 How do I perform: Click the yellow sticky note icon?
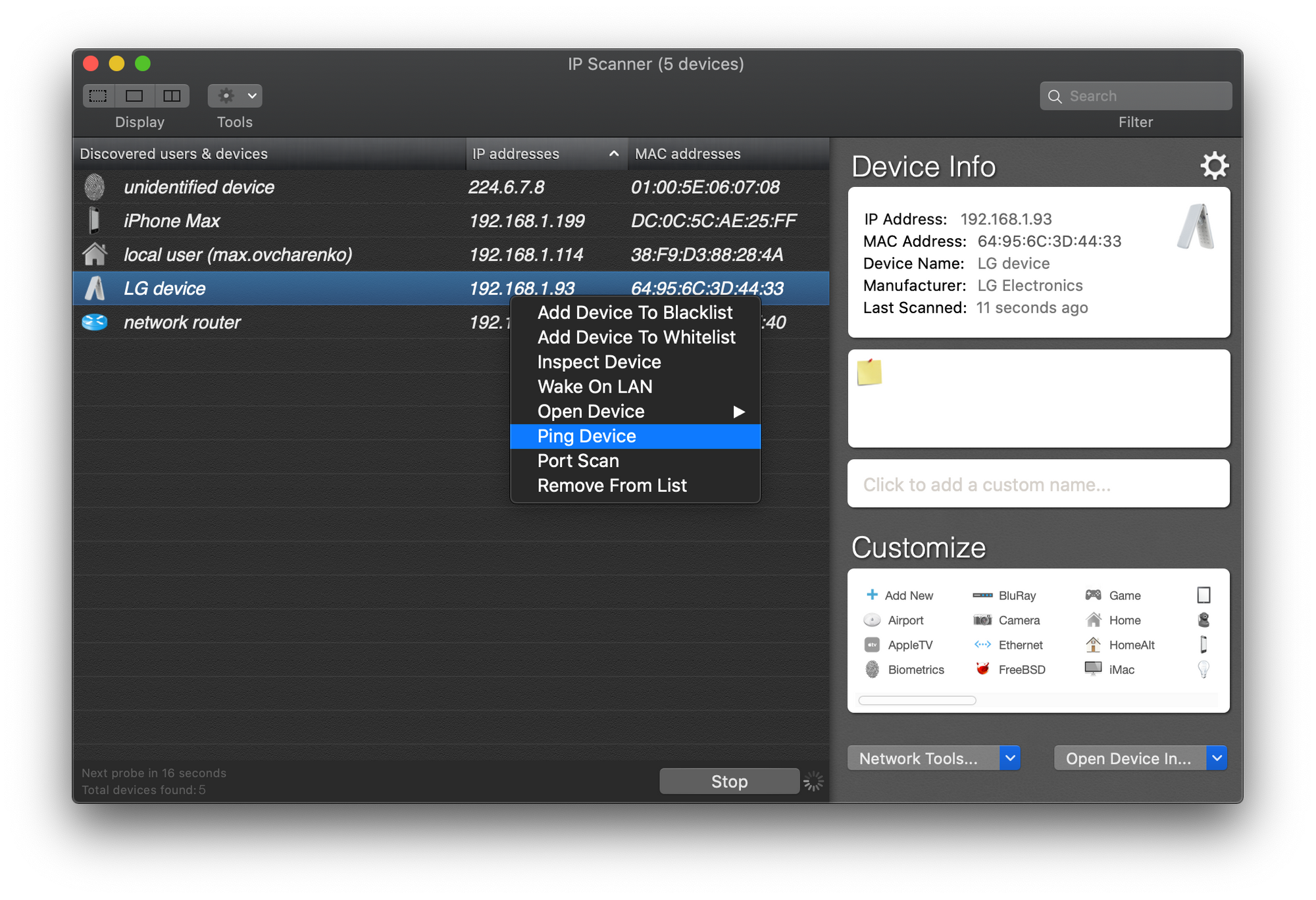[869, 372]
